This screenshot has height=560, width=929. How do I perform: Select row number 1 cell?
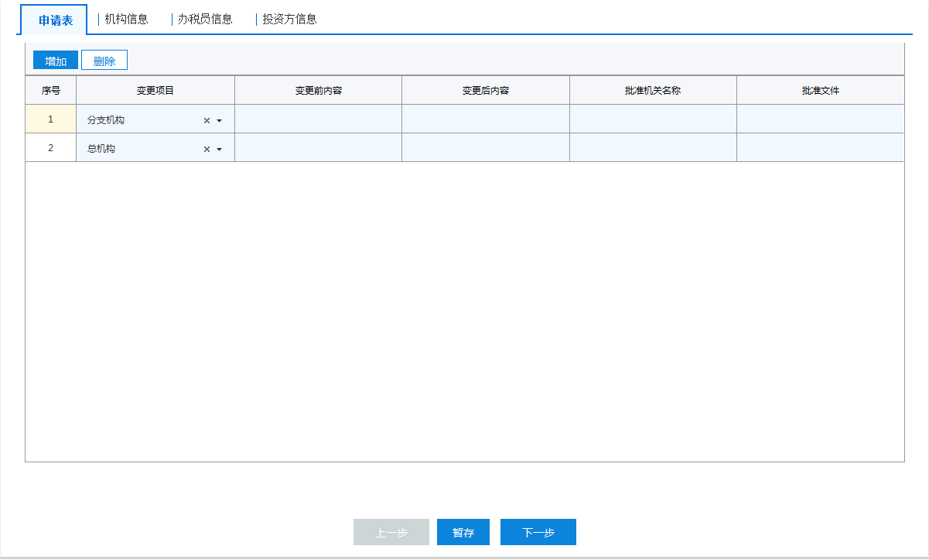point(50,119)
